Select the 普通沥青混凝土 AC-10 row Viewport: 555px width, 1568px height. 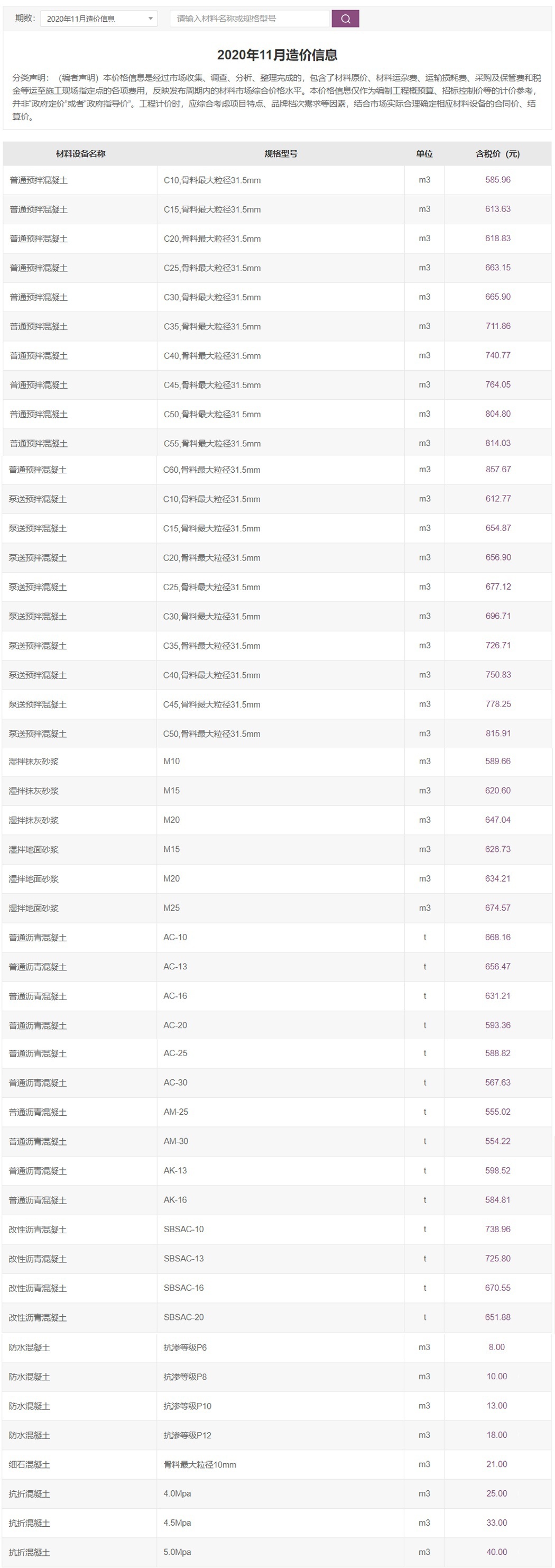38,938
